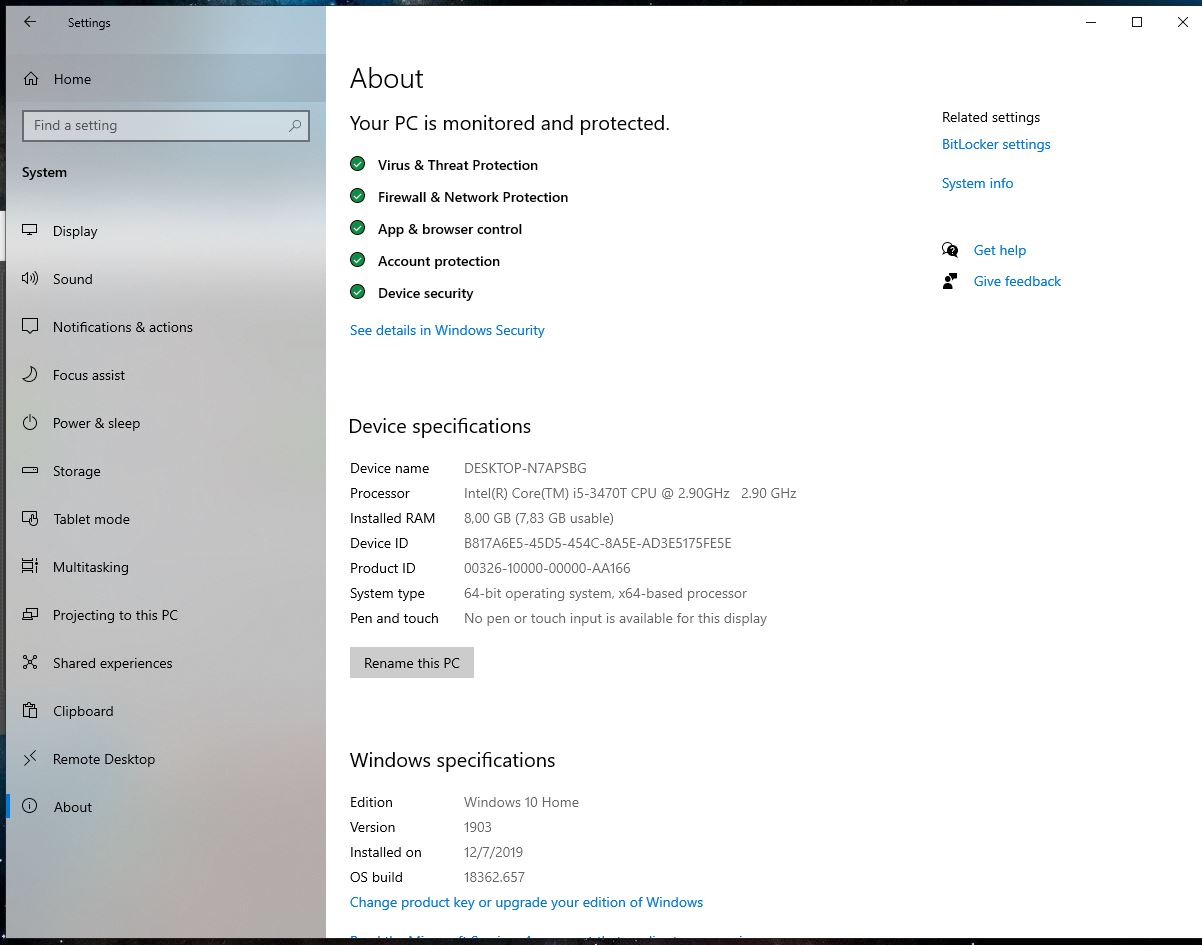Click the search magnifier icon
This screenshot has height=945, width=1202.
295,126
